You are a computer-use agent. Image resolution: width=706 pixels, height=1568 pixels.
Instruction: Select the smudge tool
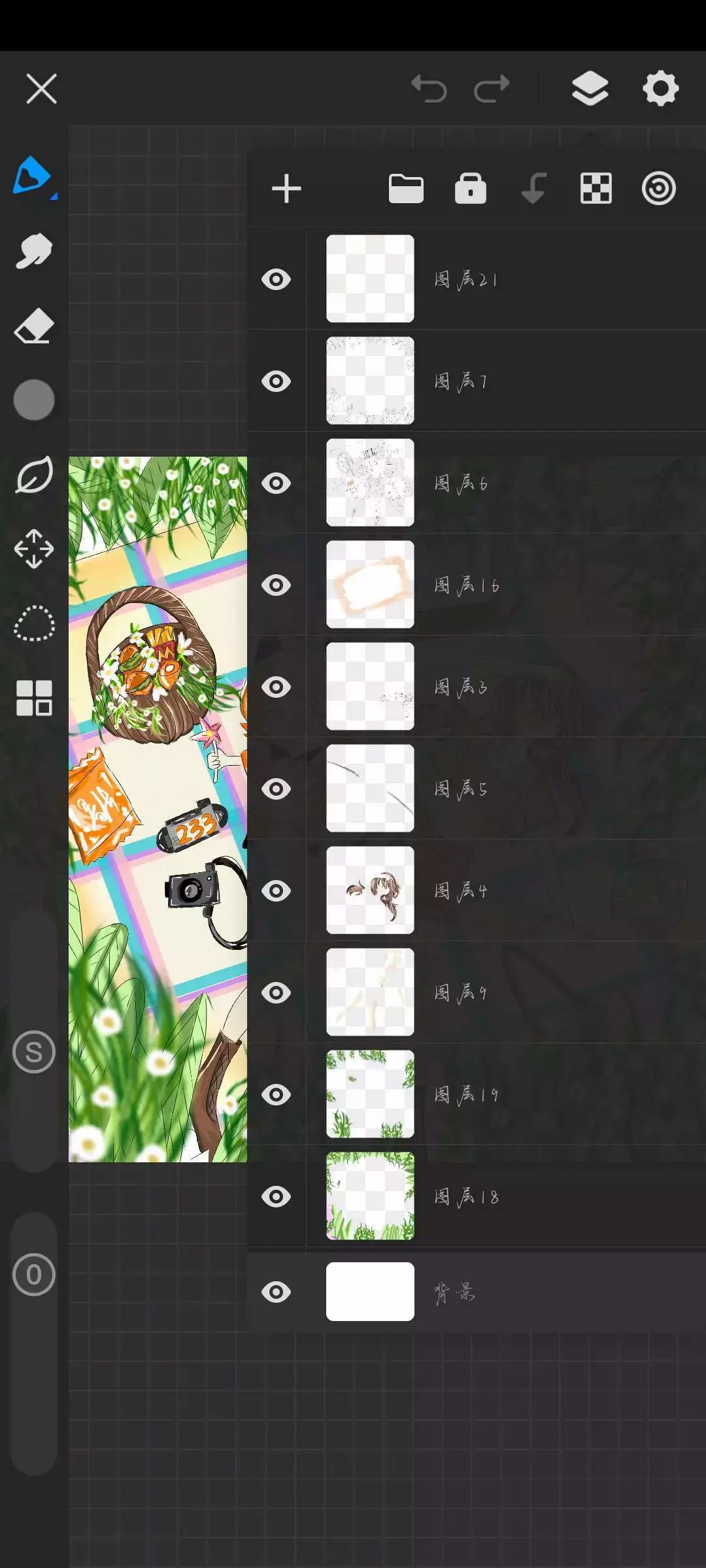pyautogui.click(x=34, y=250)
